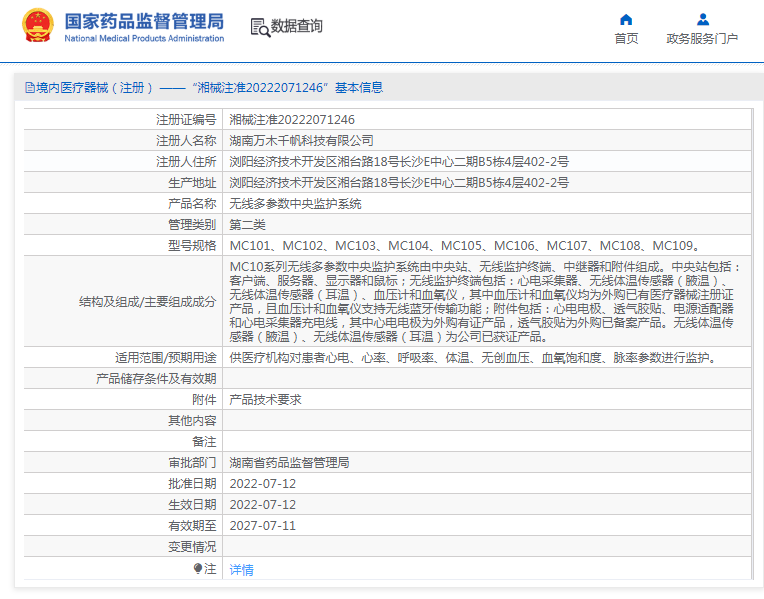Image resolution: width=764 pixels, height=599 pixels.
Task: Open the 详情 link
Action: [x=241, y=570]
